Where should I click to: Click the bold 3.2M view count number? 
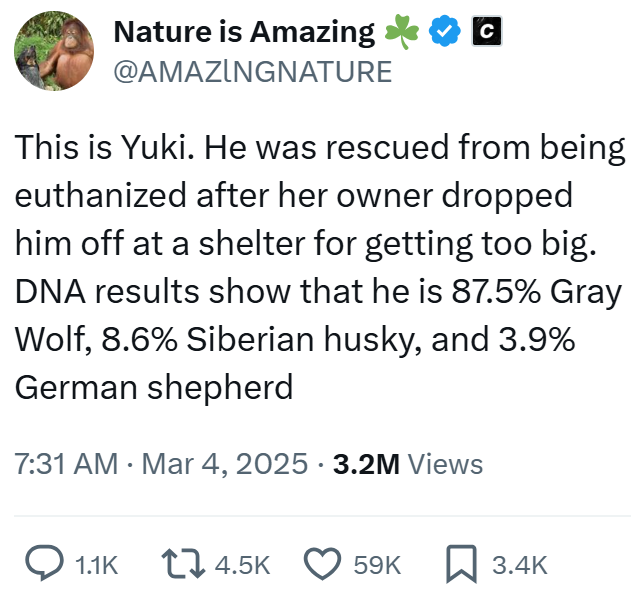coord(366,464)
